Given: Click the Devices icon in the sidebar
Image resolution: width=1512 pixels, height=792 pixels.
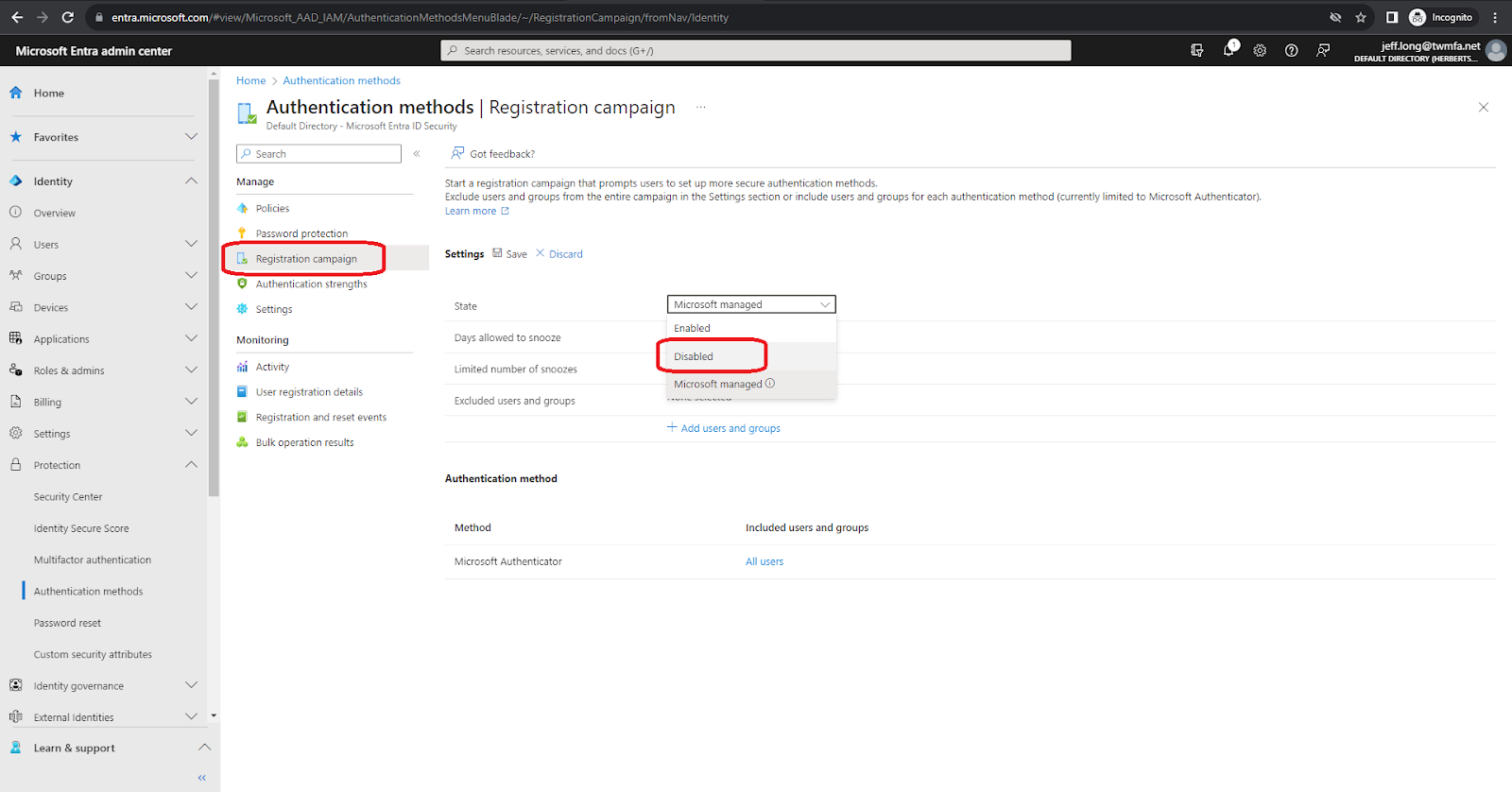Looking at the screenshot, I should tap(16, 307).
